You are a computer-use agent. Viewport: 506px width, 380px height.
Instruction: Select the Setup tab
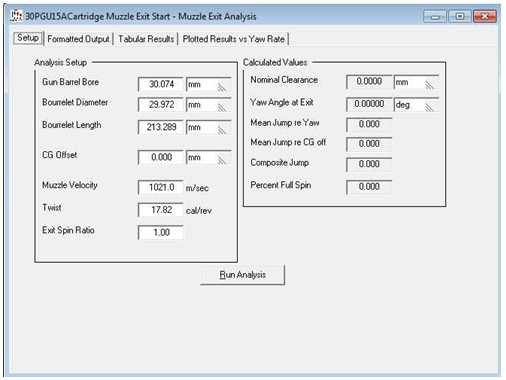[28, 38]
